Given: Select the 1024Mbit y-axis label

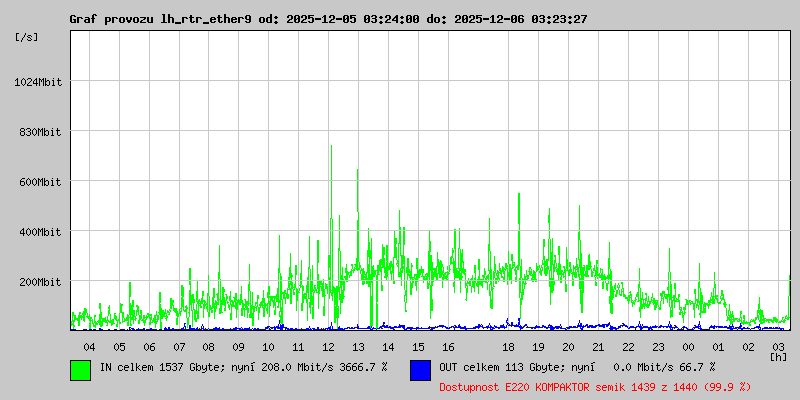Looking at the screenshot, I should (x=39, y=82).
